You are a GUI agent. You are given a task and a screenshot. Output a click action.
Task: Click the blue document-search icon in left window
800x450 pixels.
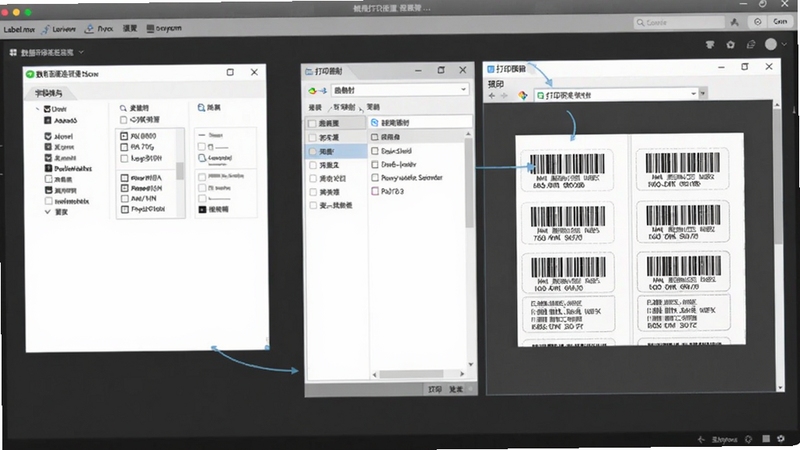point(201,108)
